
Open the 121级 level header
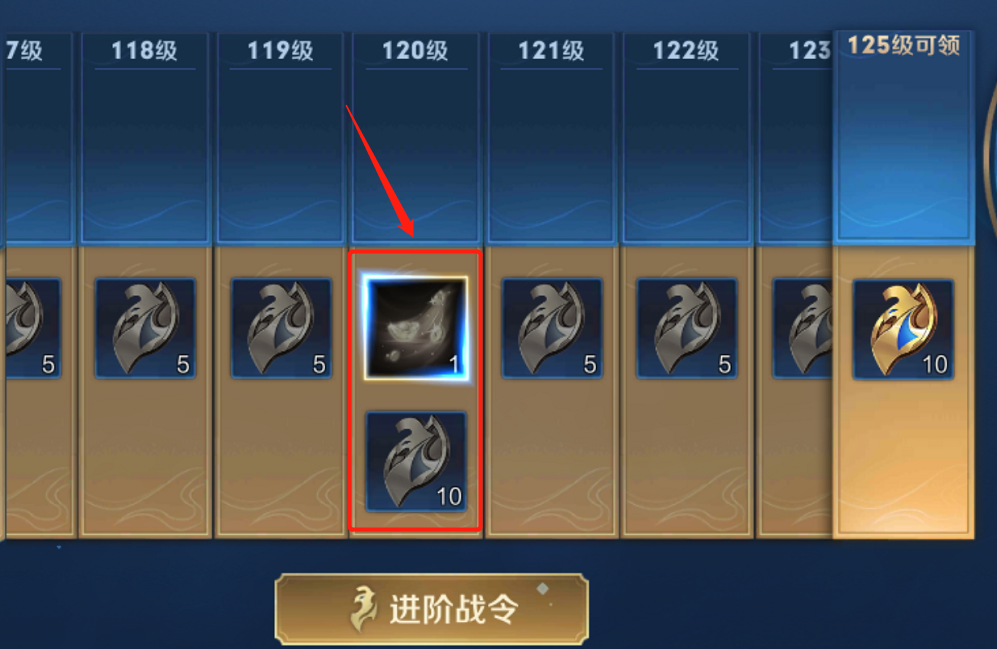[x=551, y=50]
